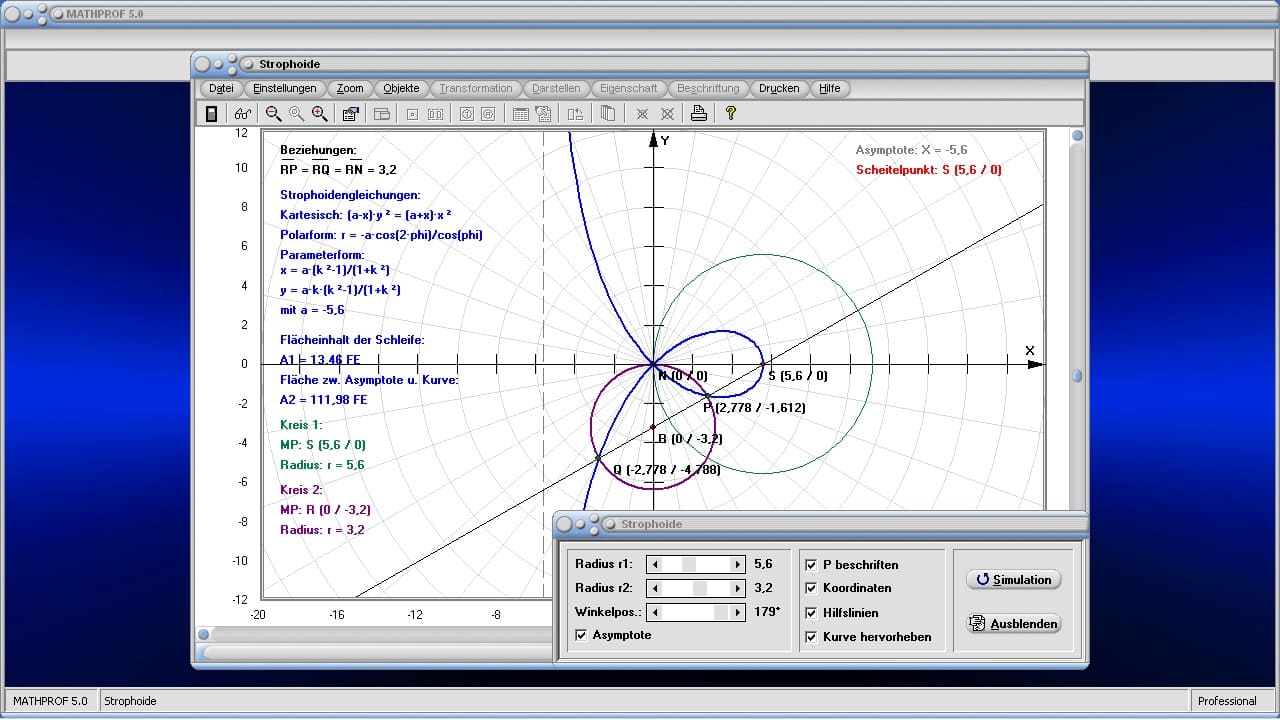Click the zoom out magnifier with minus
This screenshot has height=720, width=1280.
click(273, 114)
